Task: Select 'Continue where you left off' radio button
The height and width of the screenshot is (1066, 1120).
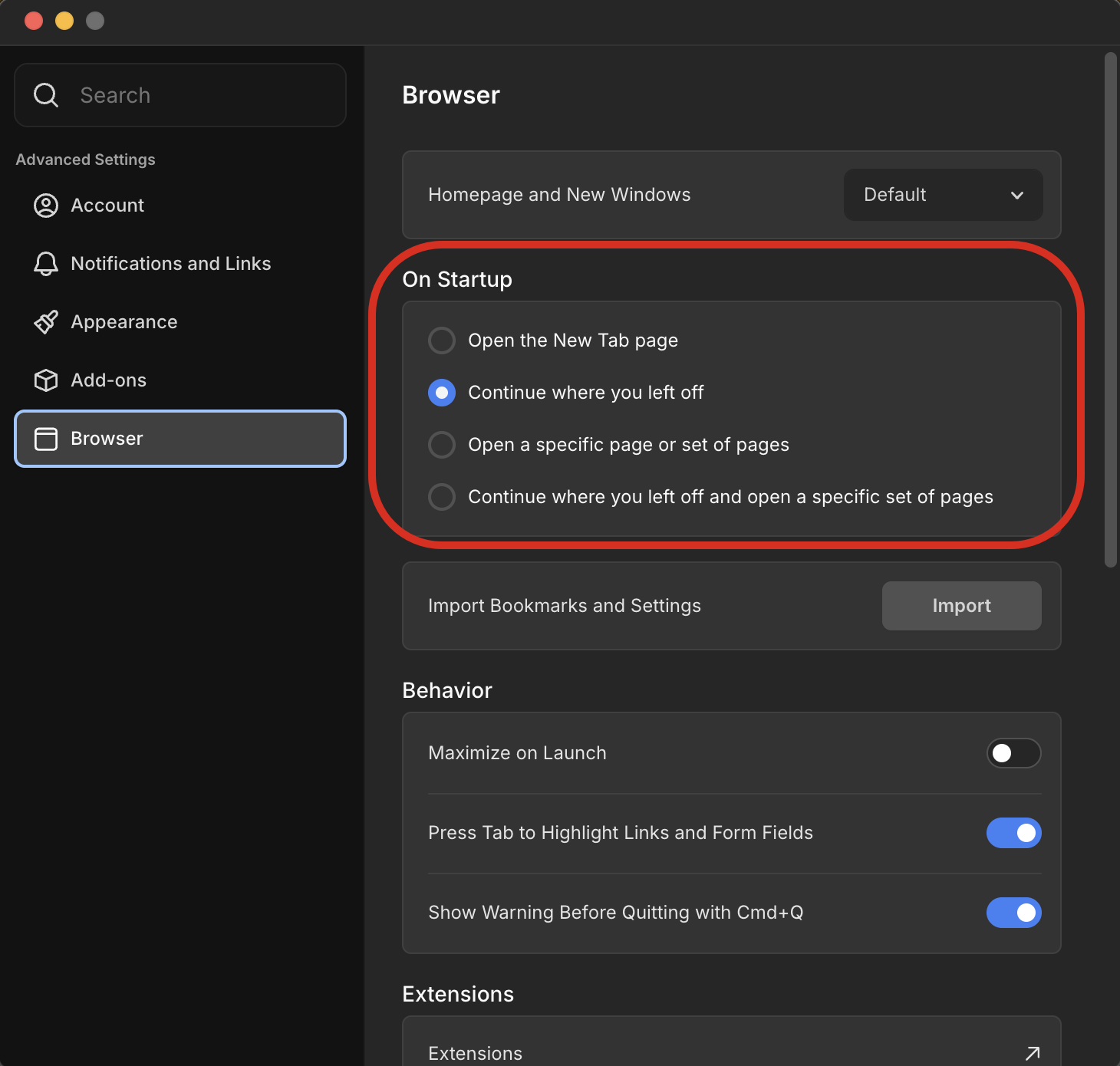Action: click(442, 393)
